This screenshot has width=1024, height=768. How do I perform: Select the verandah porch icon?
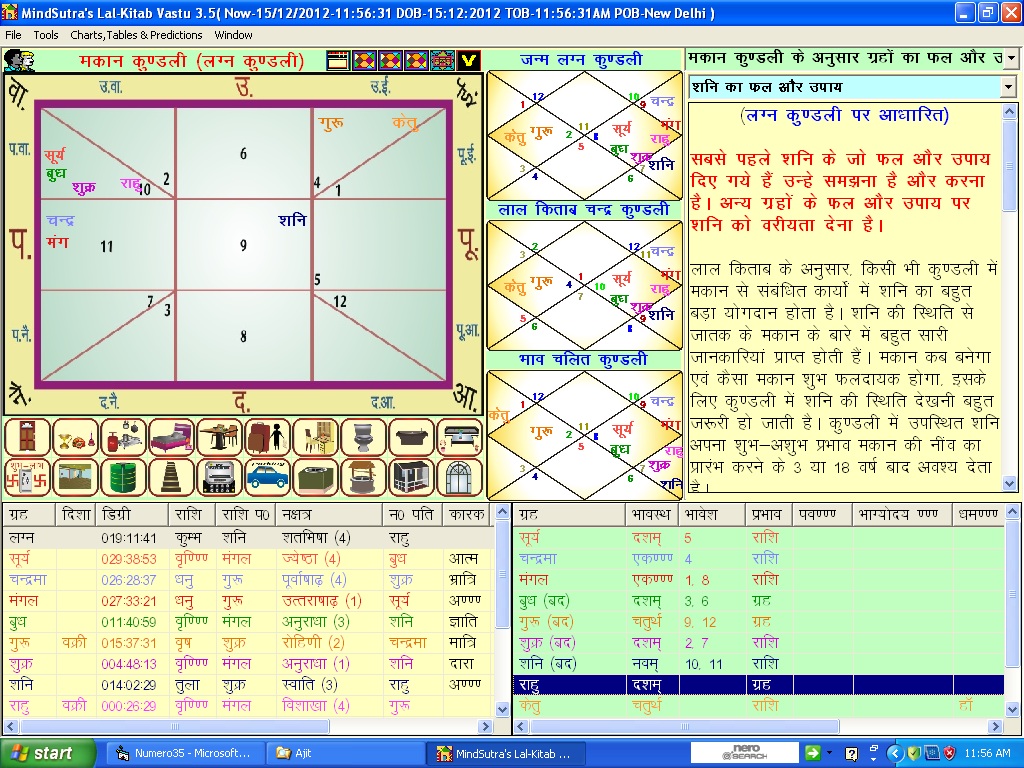[x=411, y=477]
